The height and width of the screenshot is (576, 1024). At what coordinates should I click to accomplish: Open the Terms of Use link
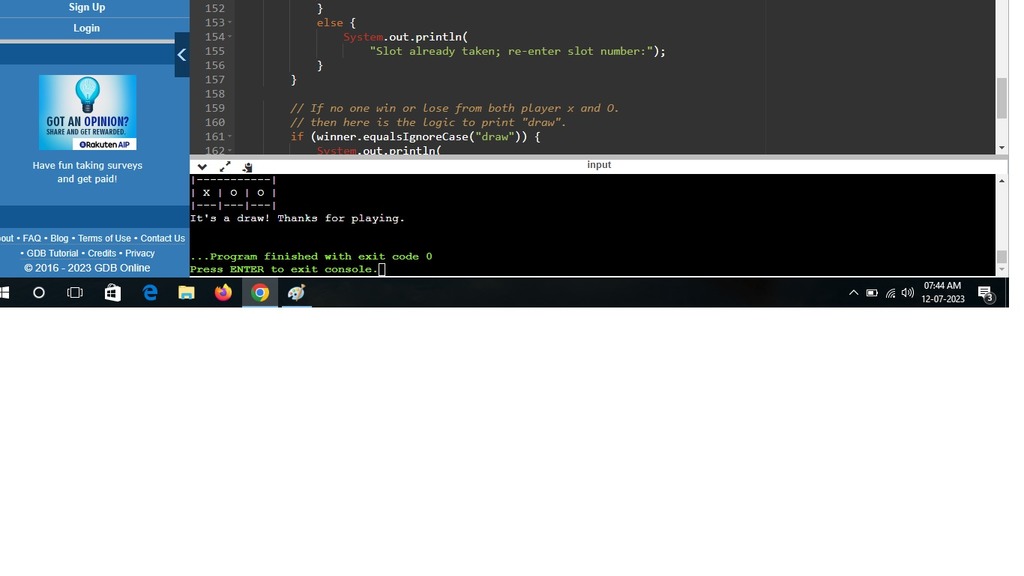104,238
